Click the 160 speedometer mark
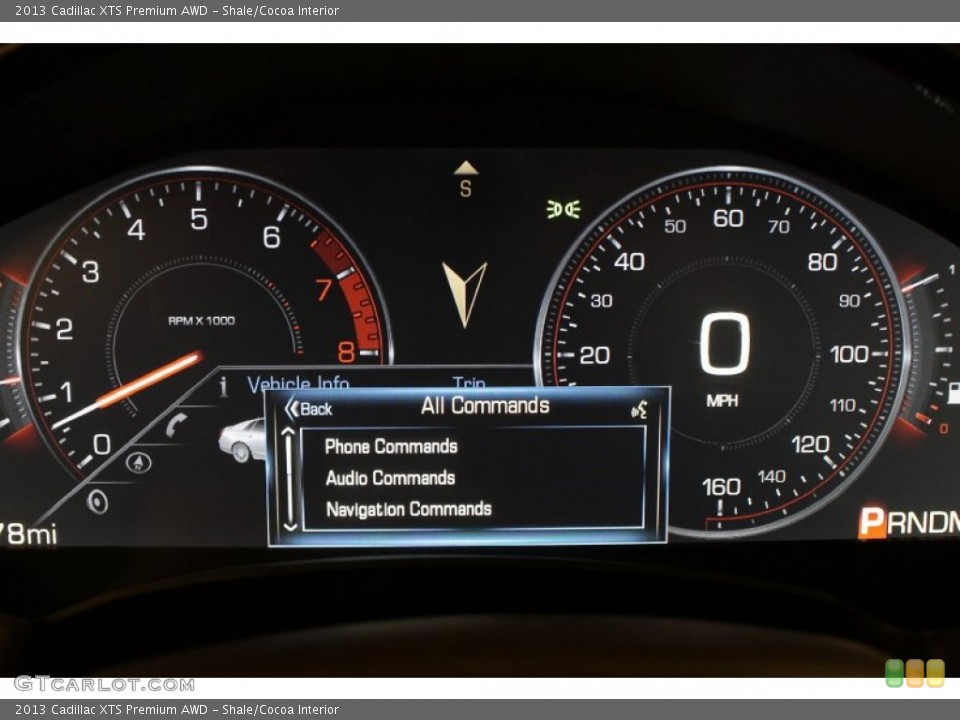Image resolution: width=960 pixels, height=720 pixels. coord(721,487)
